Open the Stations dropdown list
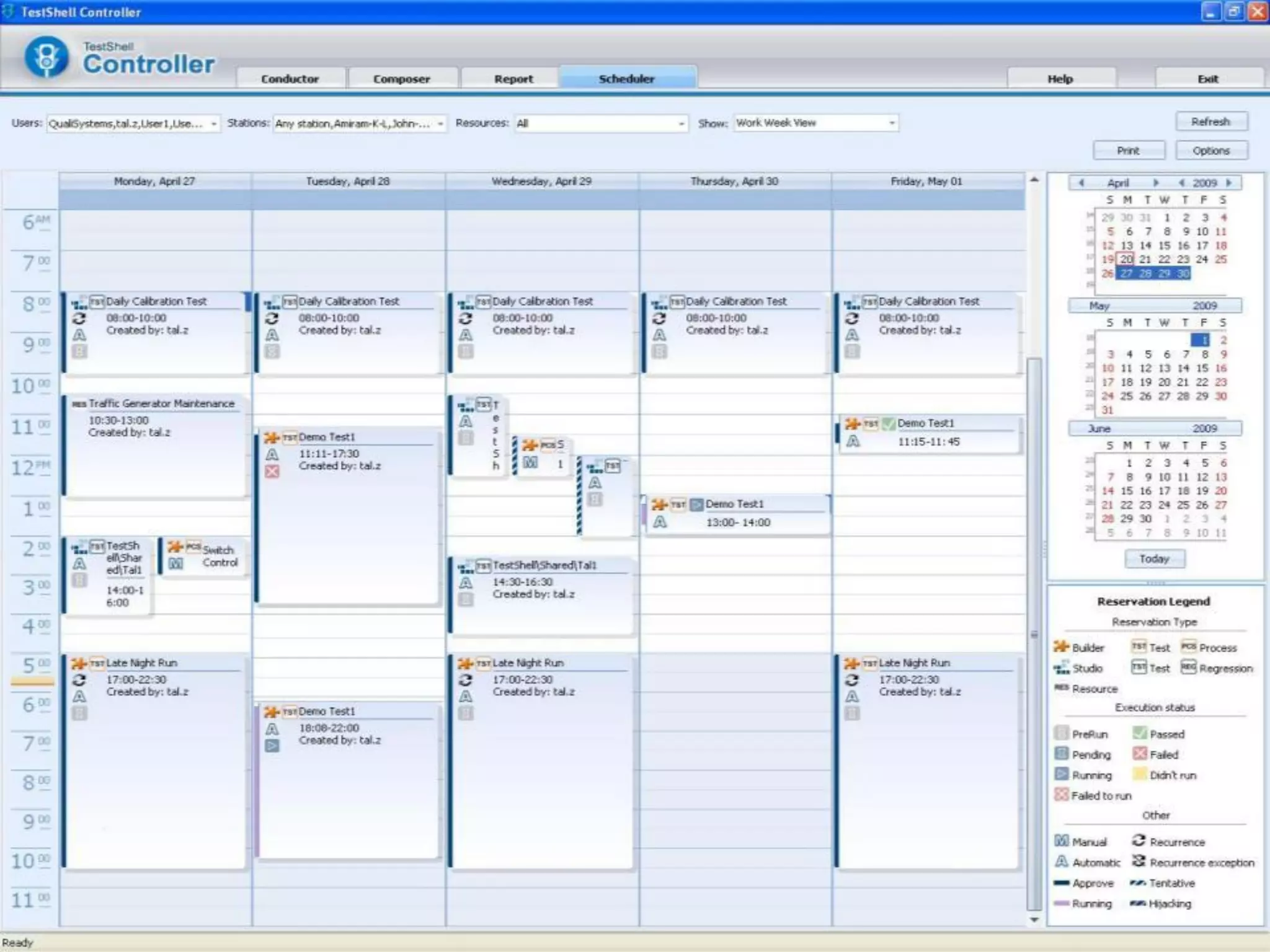 click(x=440, y=124)
